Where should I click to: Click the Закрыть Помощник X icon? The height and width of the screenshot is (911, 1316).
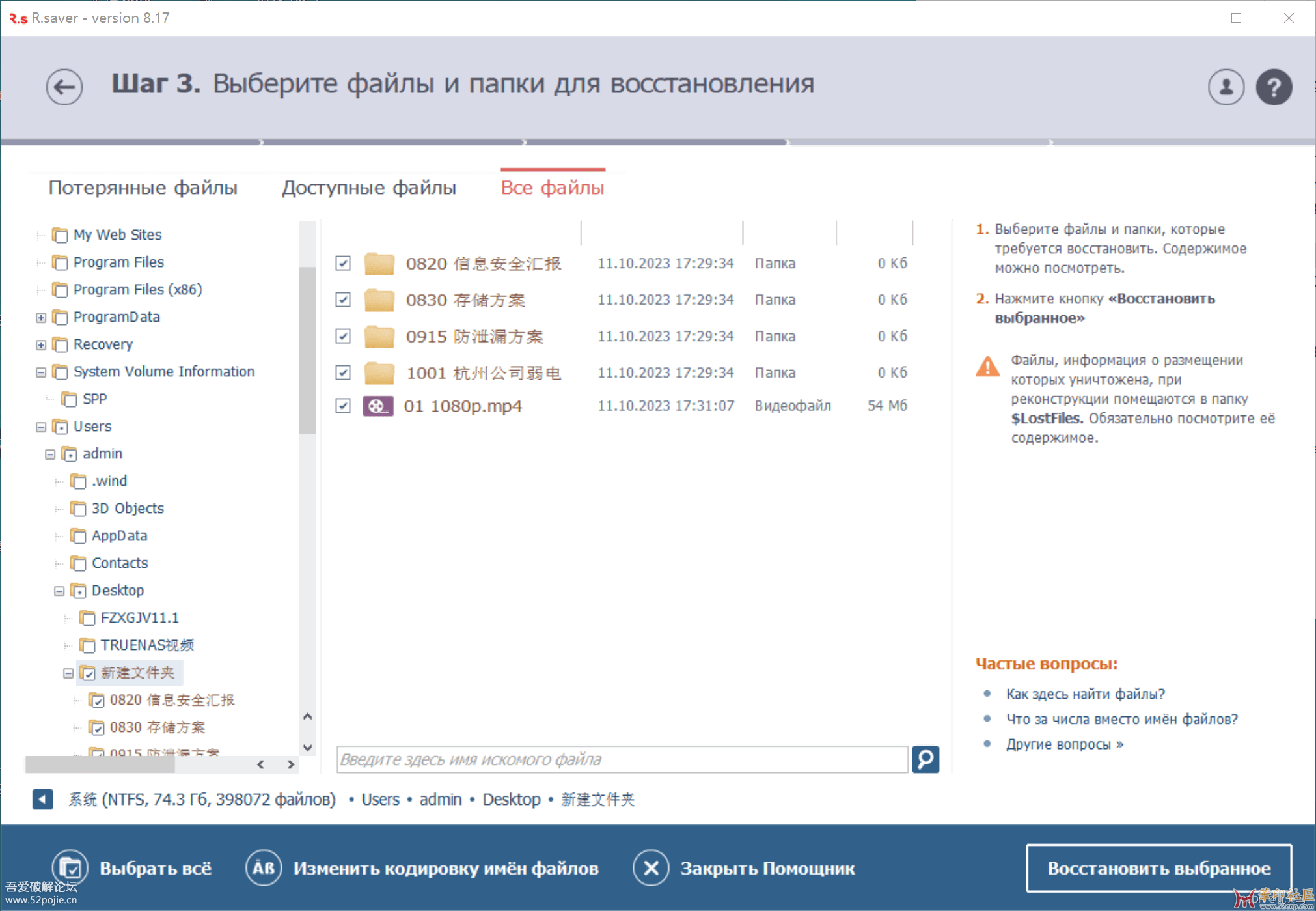click(650, 868)
